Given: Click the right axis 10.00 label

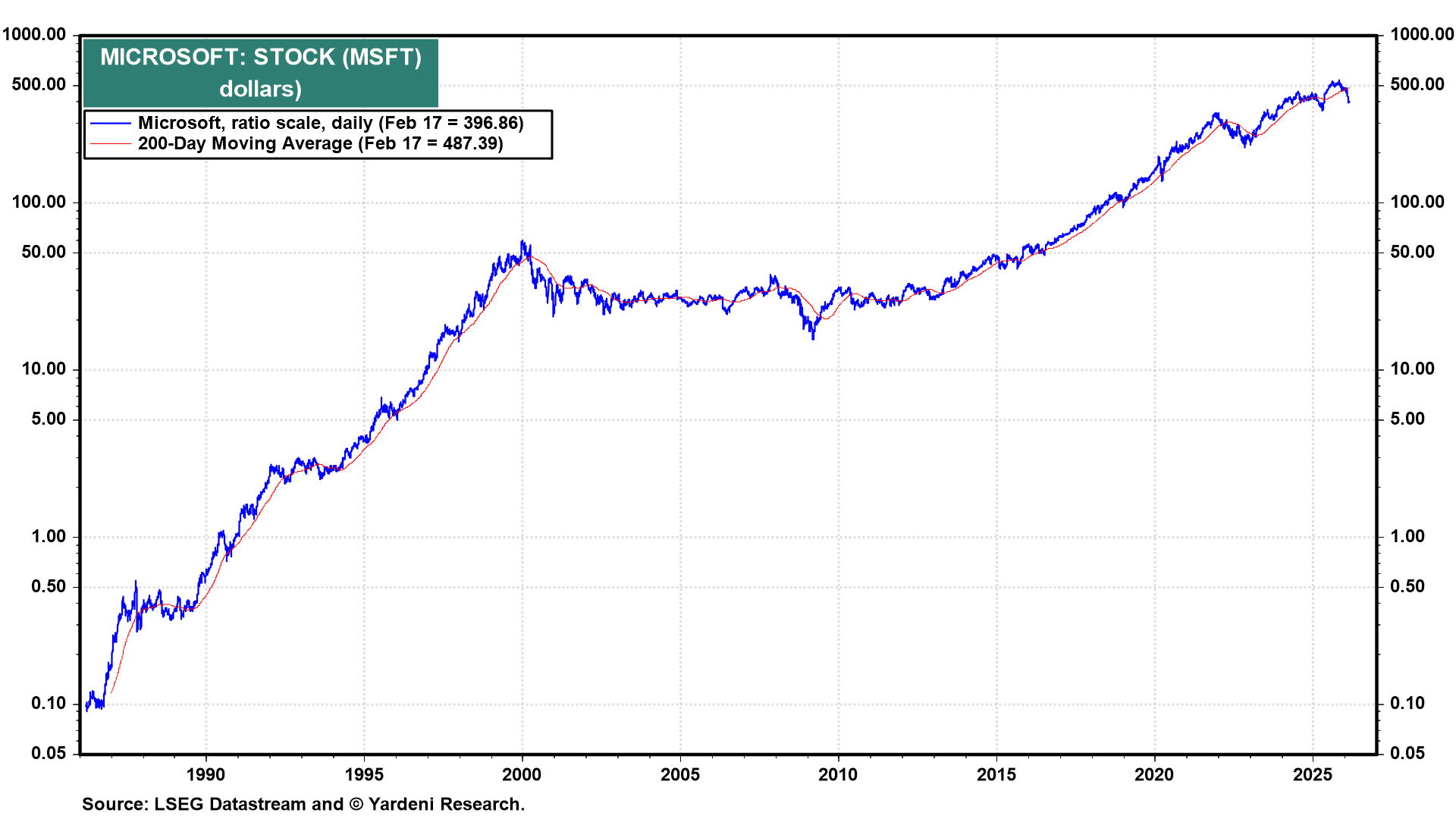Looking at the screenshot, I should [x=1413, y=369].
